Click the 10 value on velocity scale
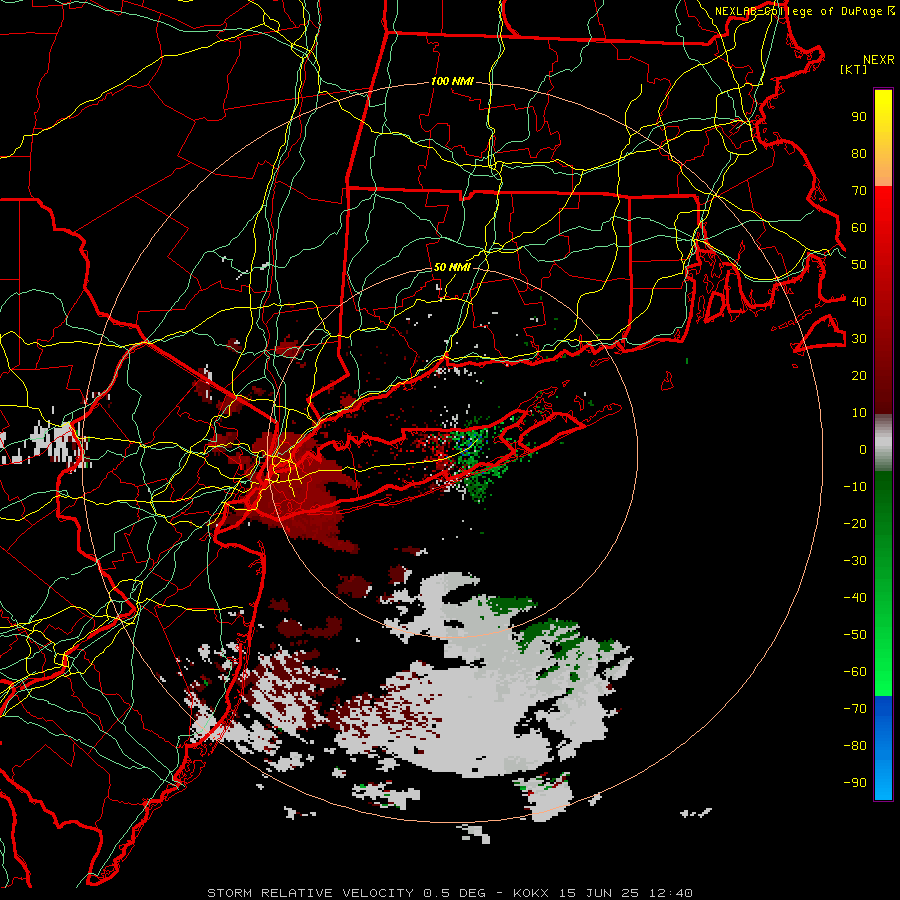 click(859, 413)
